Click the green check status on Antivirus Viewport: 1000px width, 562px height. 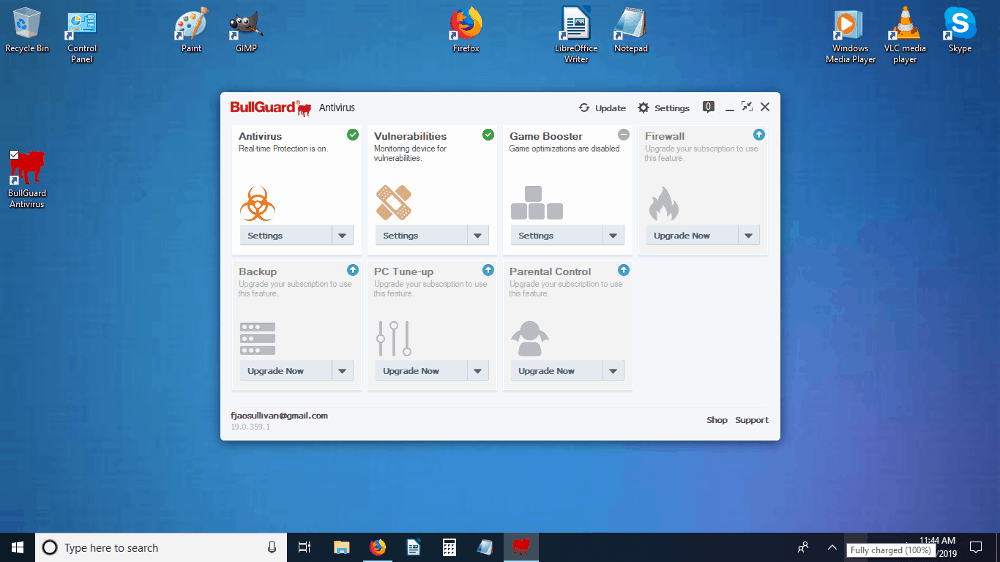(353, 135)
